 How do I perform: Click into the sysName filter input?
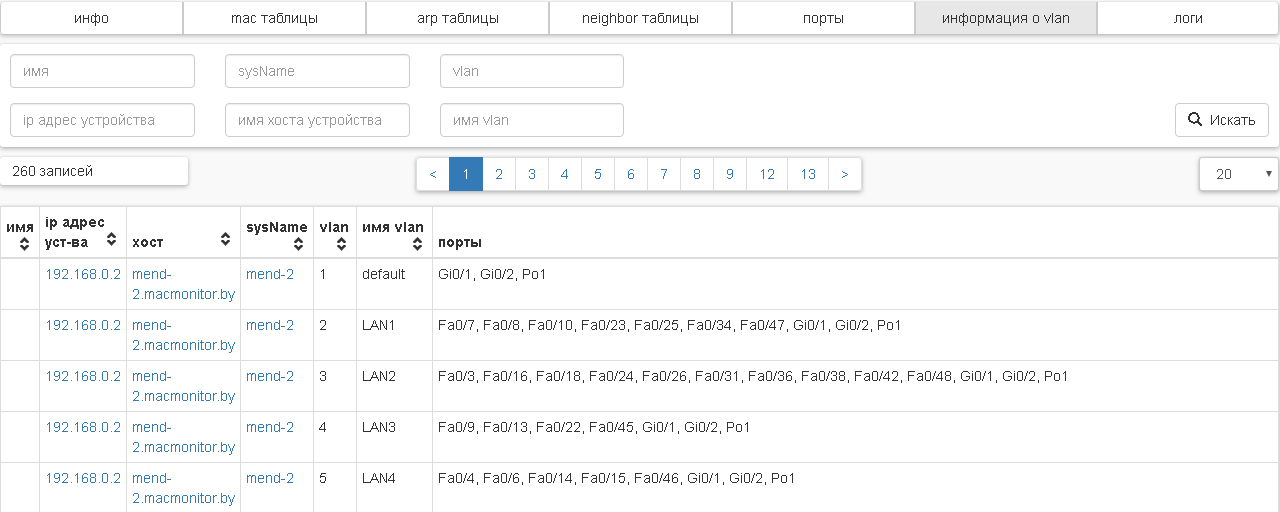(x=317, y=71)
